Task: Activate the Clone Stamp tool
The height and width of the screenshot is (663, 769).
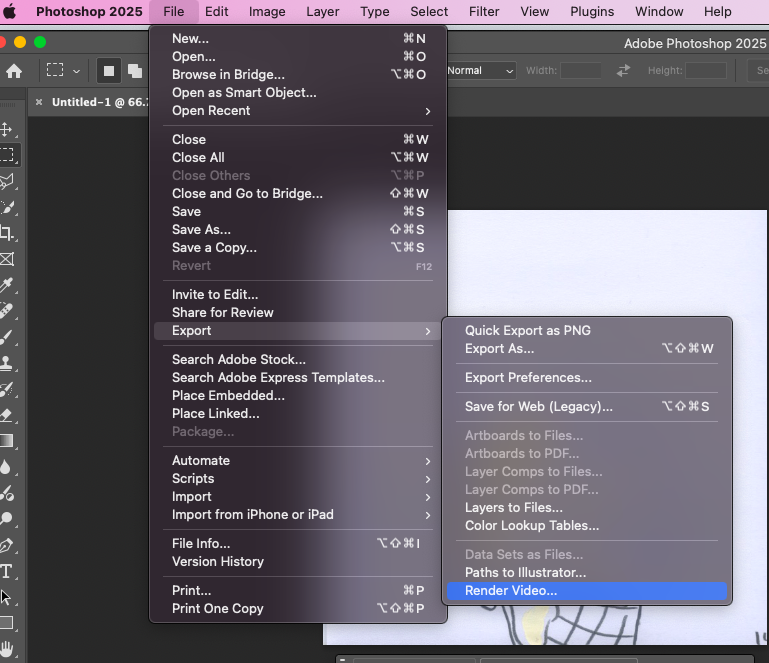Action: point(6,363)
